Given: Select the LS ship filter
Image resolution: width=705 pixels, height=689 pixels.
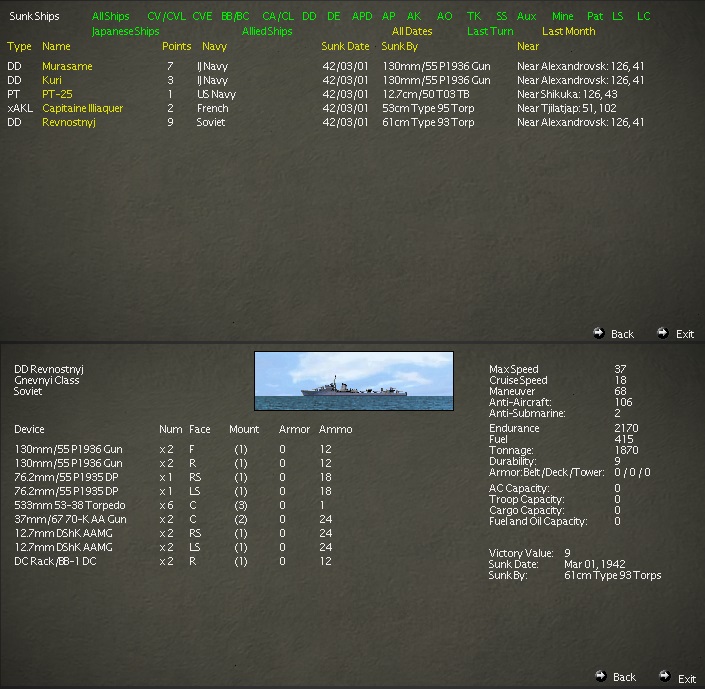Looking at the screenshot, I should tap(618, 16).
